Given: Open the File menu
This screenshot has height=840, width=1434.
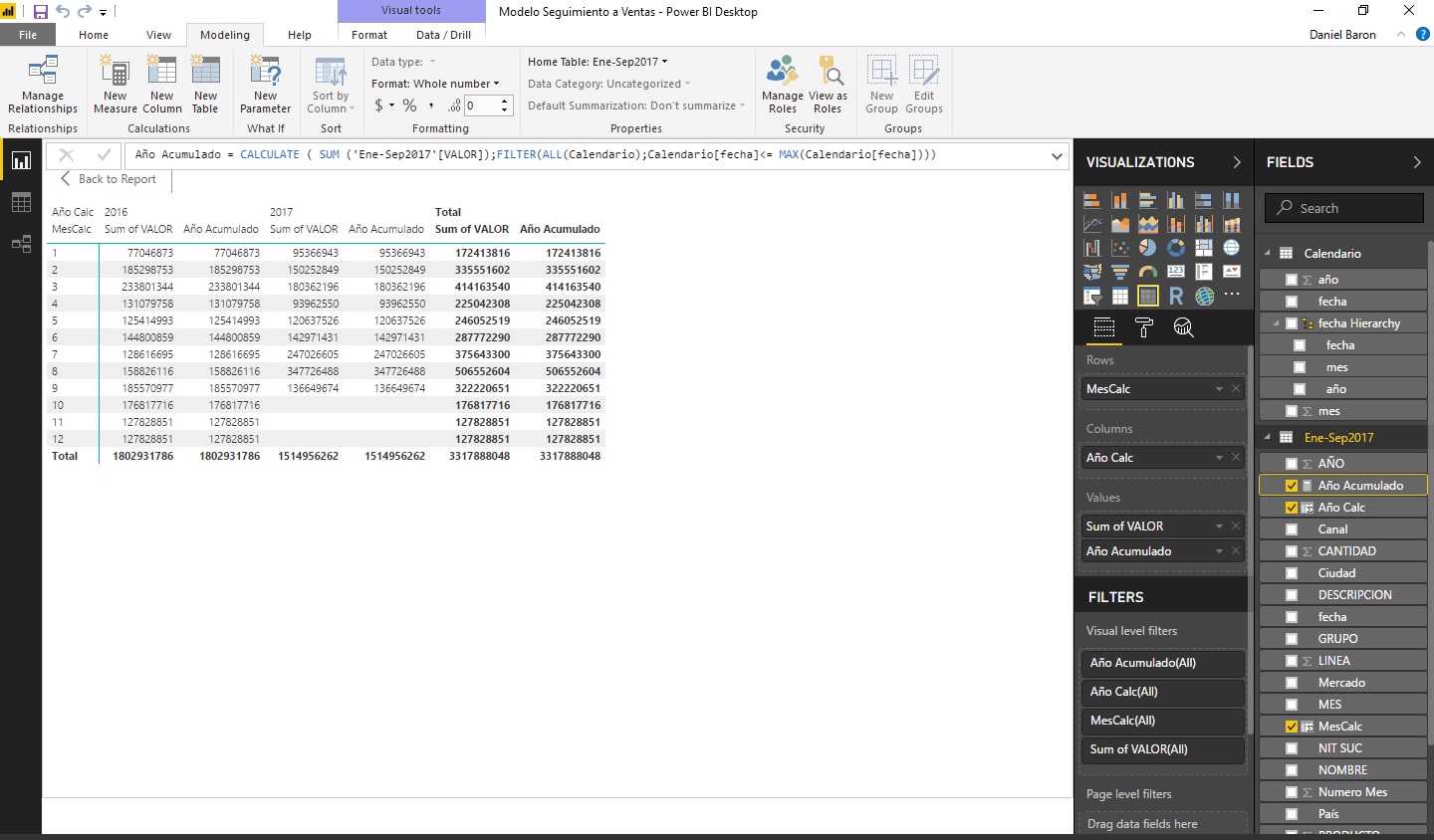Looking at the screenshot, I should 28,35.
